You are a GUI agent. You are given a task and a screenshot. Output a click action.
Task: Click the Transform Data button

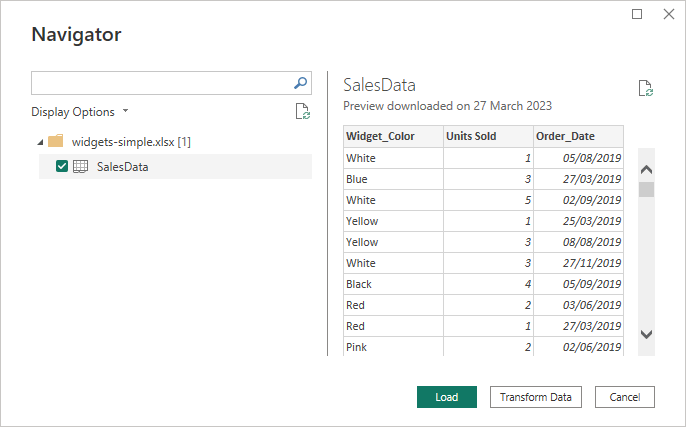click(535, 397)
